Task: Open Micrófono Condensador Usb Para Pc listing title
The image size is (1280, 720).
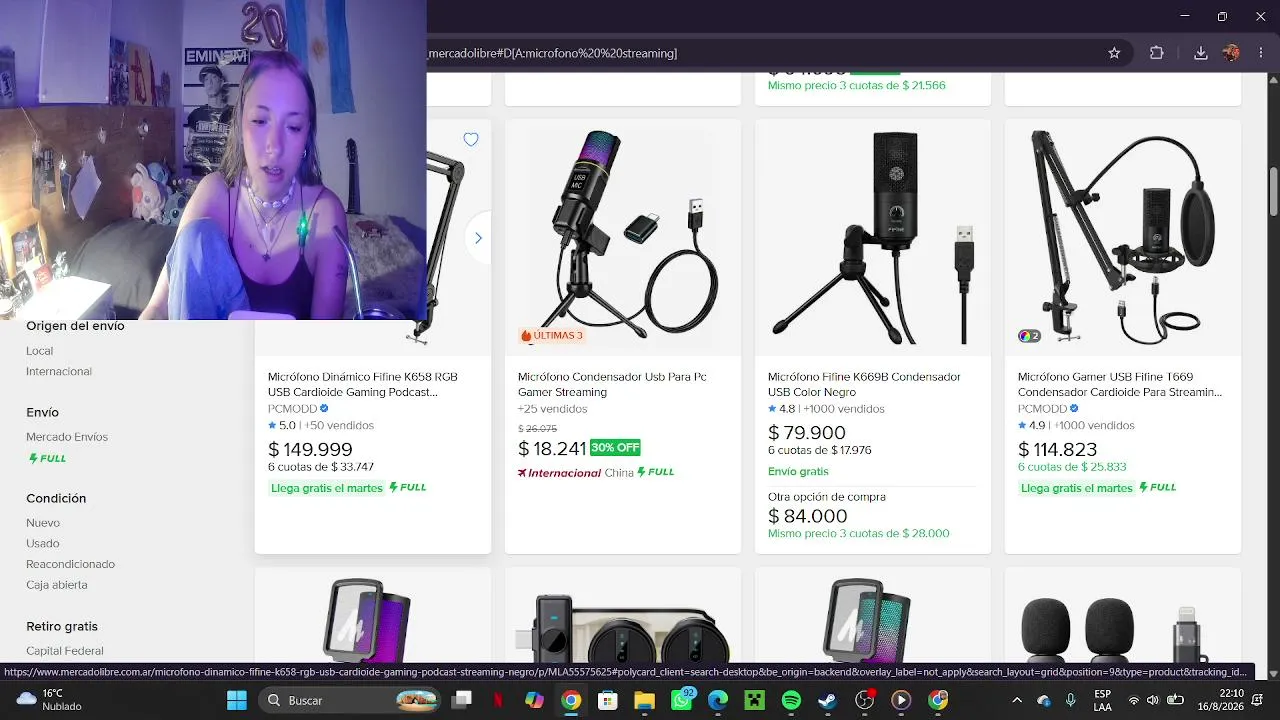Action: pyautogui.click(x=612, y=384)
